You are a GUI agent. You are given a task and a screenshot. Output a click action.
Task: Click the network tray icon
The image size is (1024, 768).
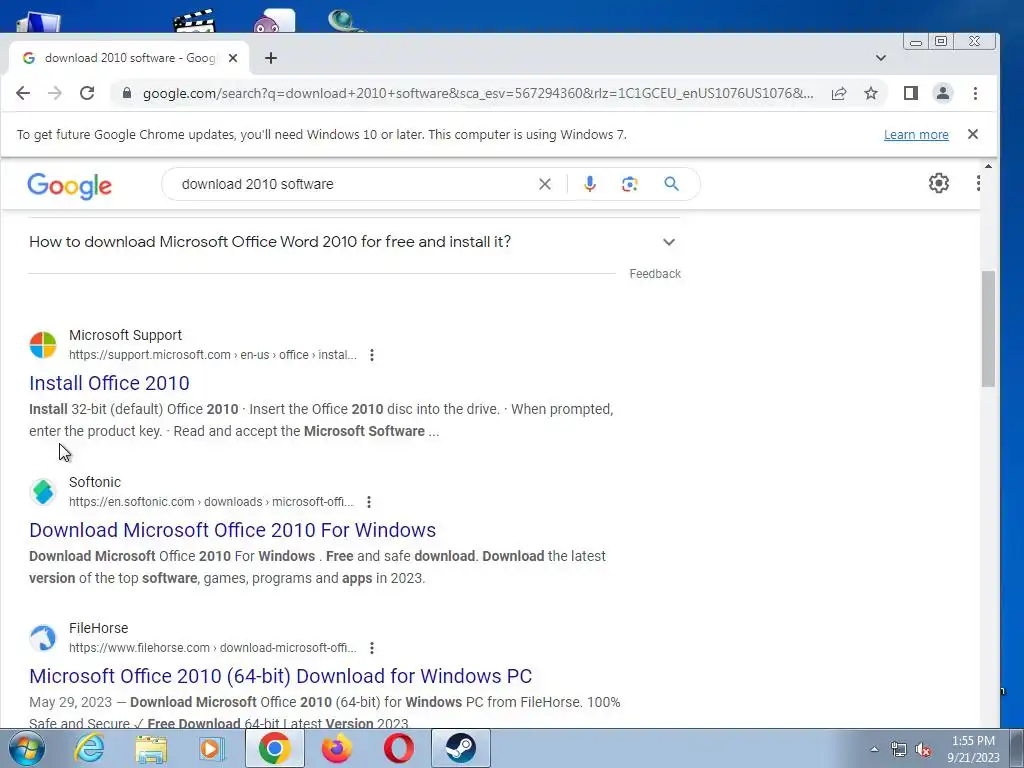899,749
